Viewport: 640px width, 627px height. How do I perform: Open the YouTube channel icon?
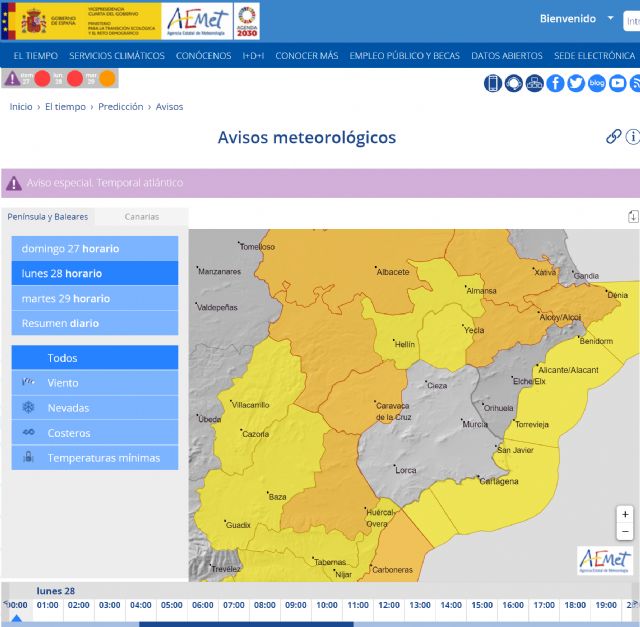click(x=618, y=83)
